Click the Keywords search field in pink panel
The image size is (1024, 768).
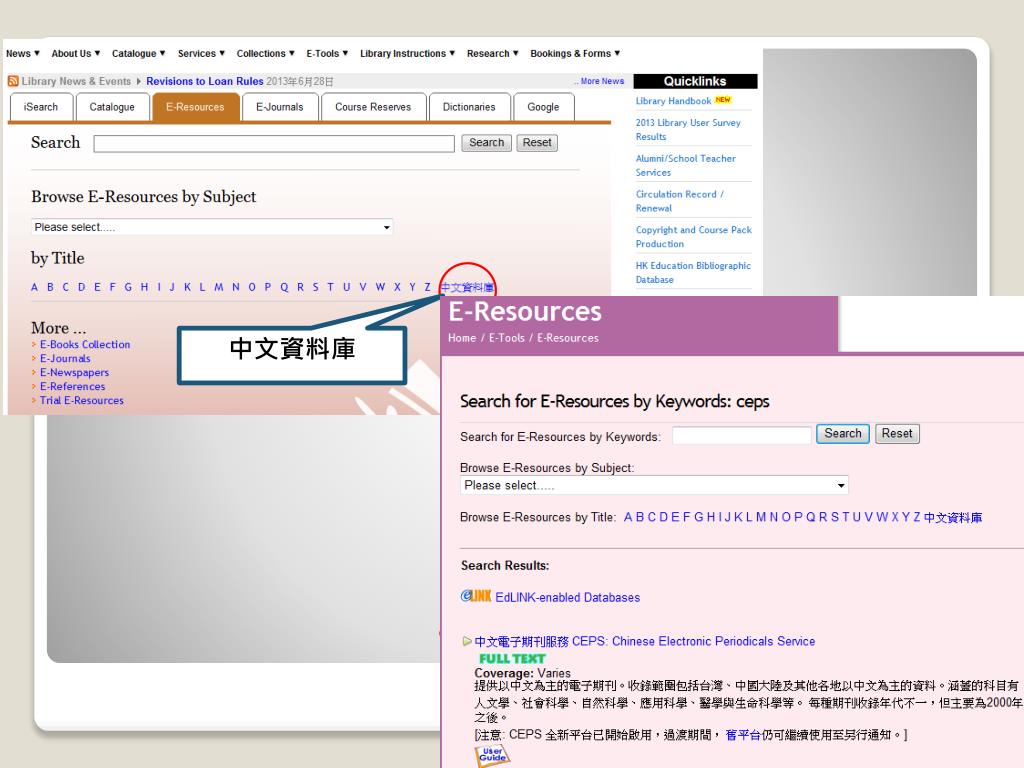[742, 436]
